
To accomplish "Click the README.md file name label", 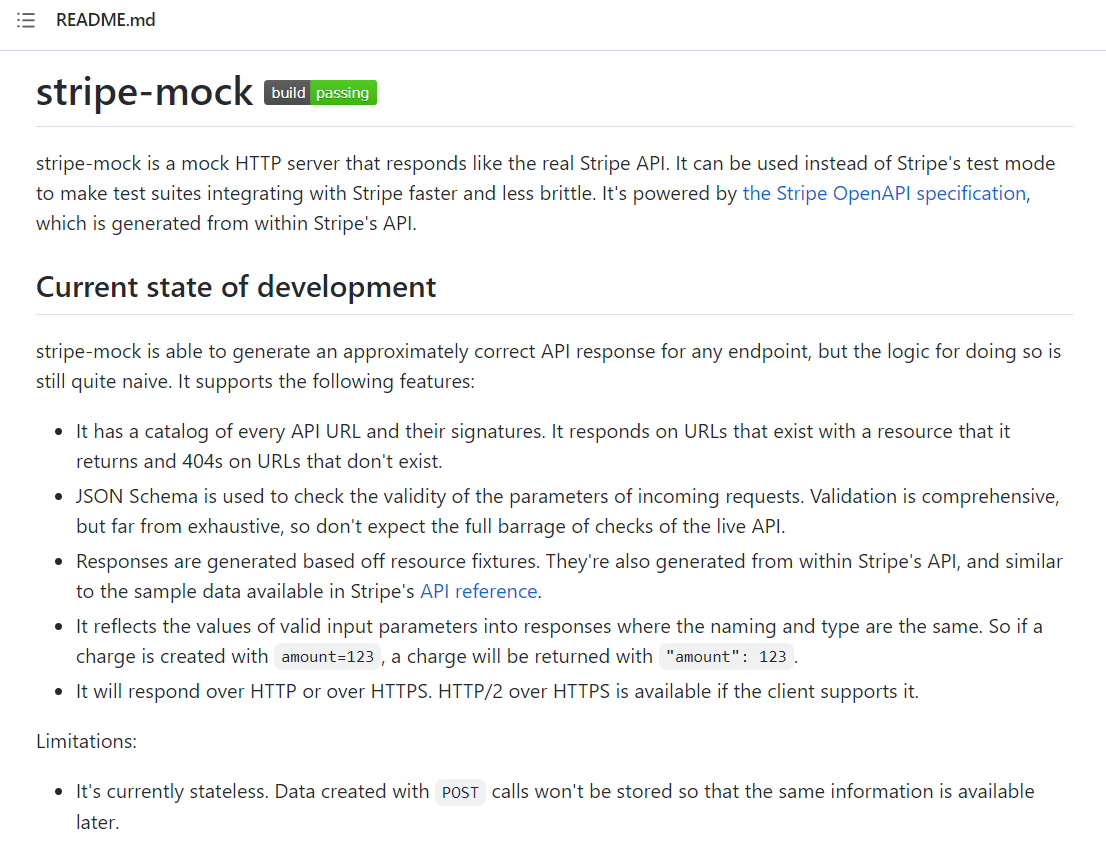I will [105, 20].
